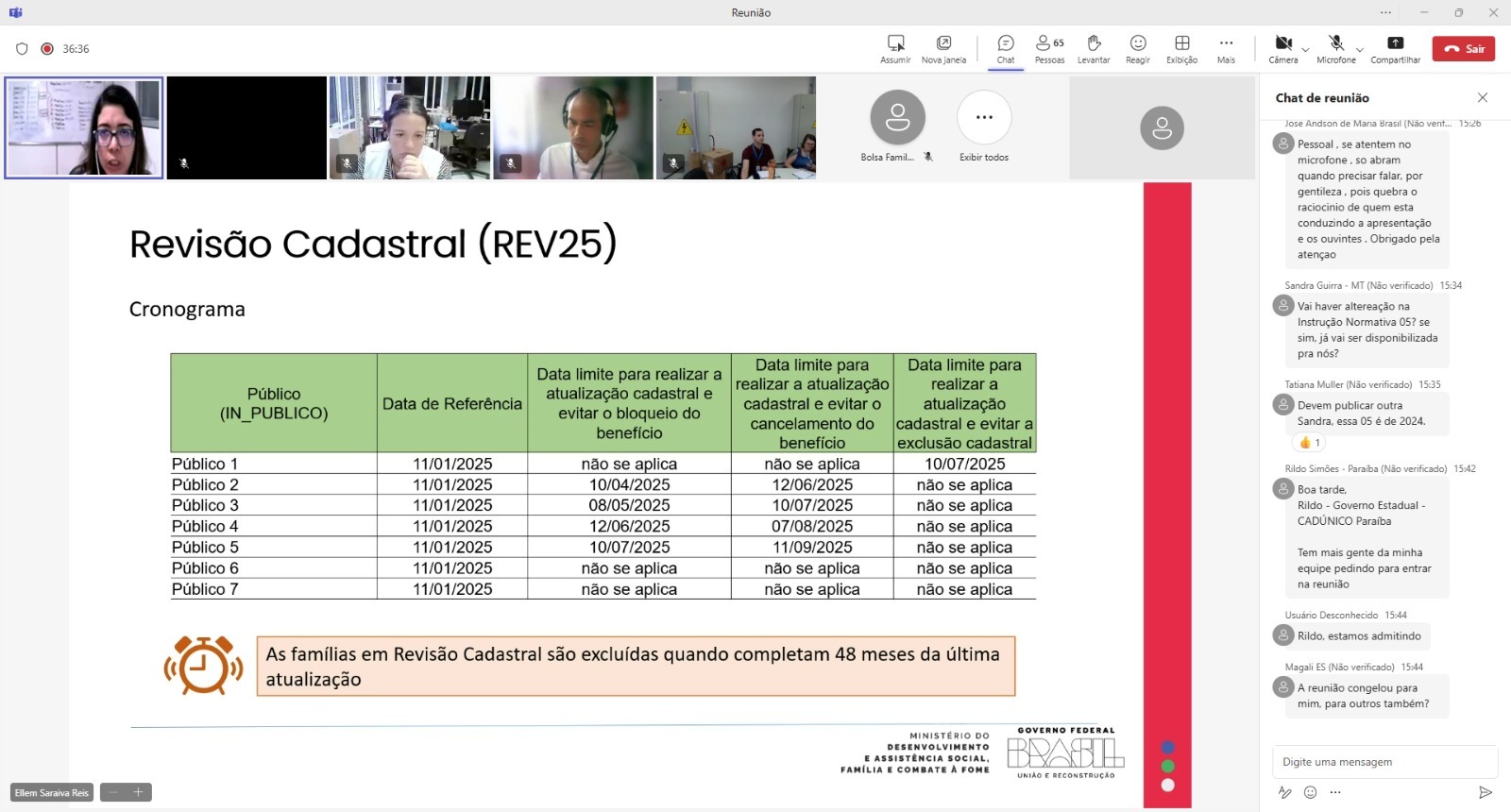
Task: Open the Reagir reactions icon
Action: pyautogui.click(x=1138, y=43)
